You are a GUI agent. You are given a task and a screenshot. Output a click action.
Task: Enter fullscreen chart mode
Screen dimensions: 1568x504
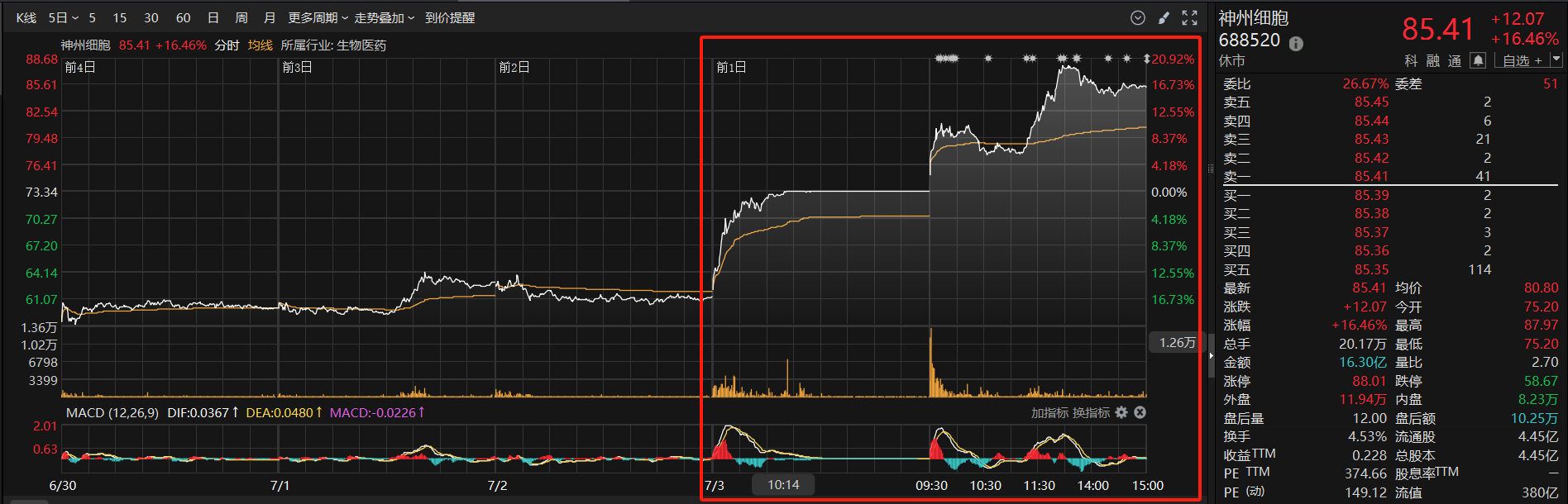click(1189, 18)
